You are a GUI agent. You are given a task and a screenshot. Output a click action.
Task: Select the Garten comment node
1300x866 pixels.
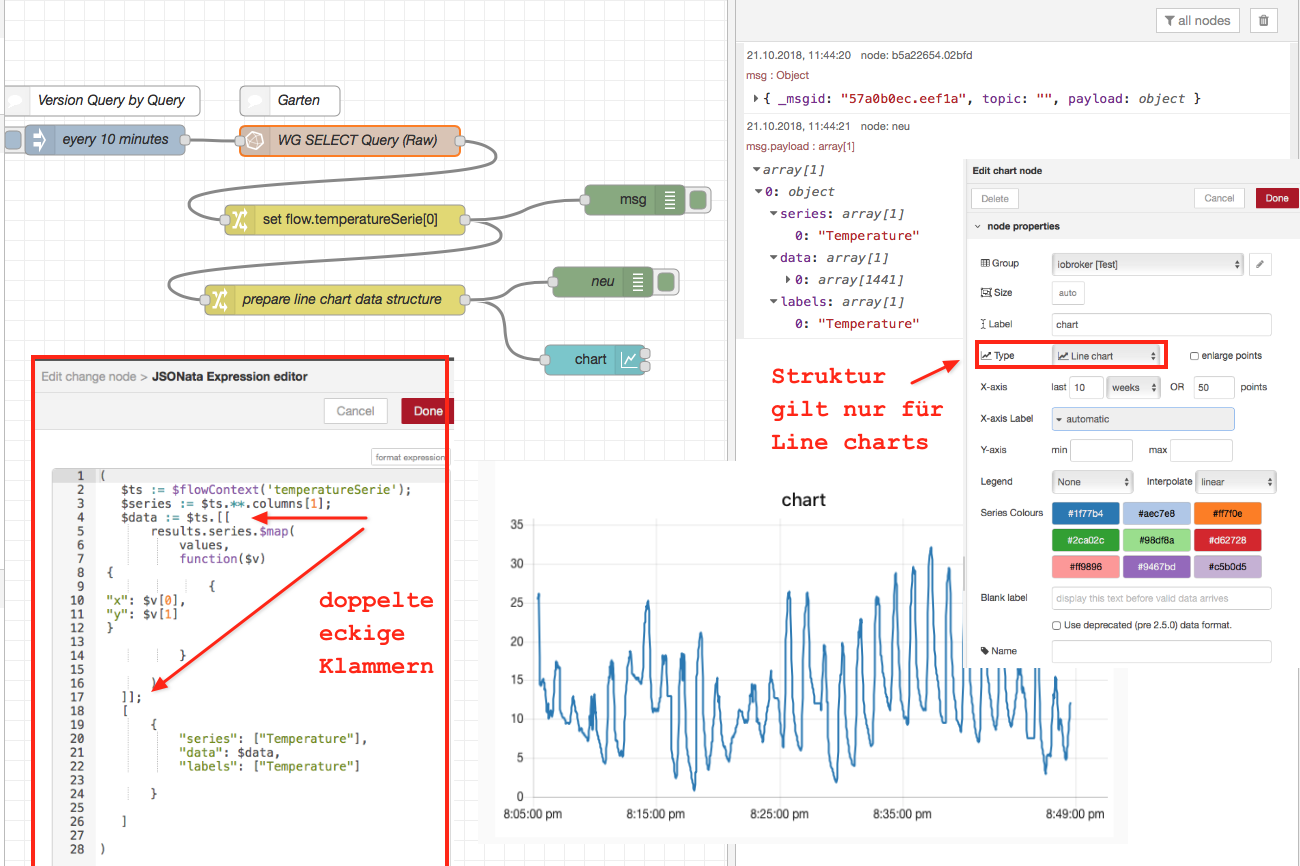pos(290,100)
